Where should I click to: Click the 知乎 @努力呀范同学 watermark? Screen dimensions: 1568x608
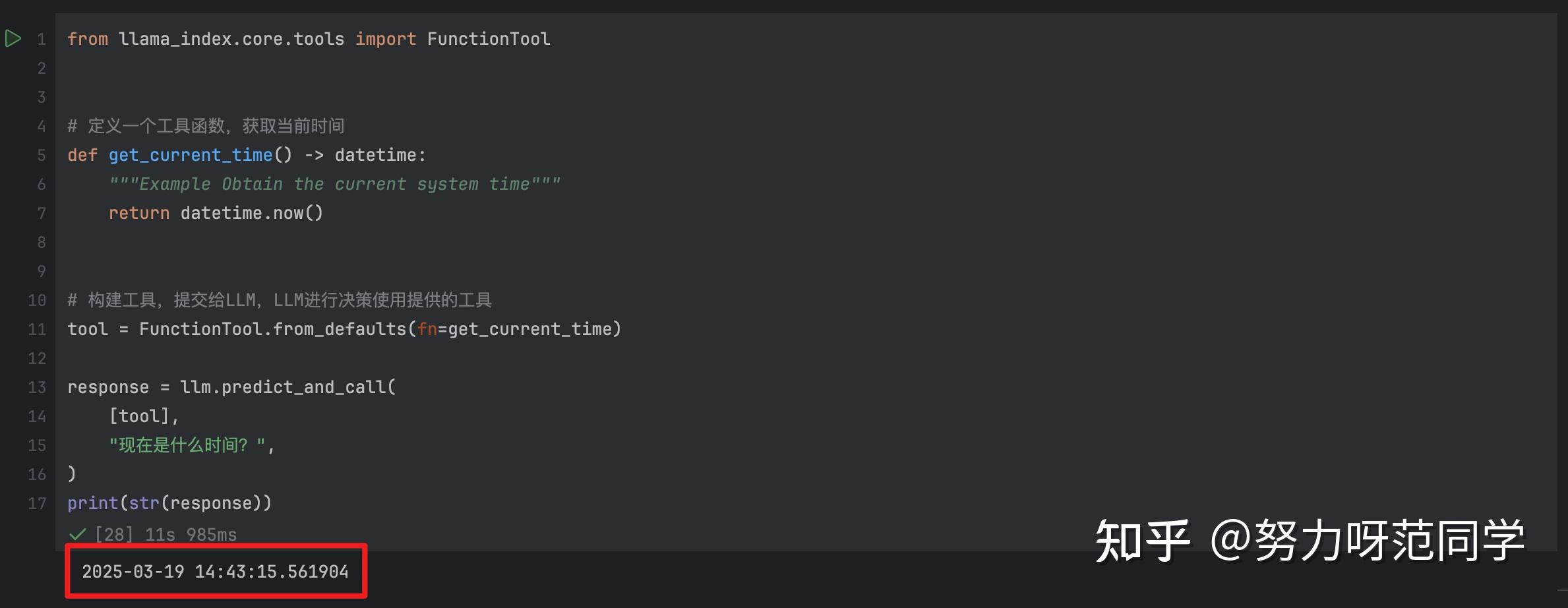pyautogui.click(x=1309, y=541)
